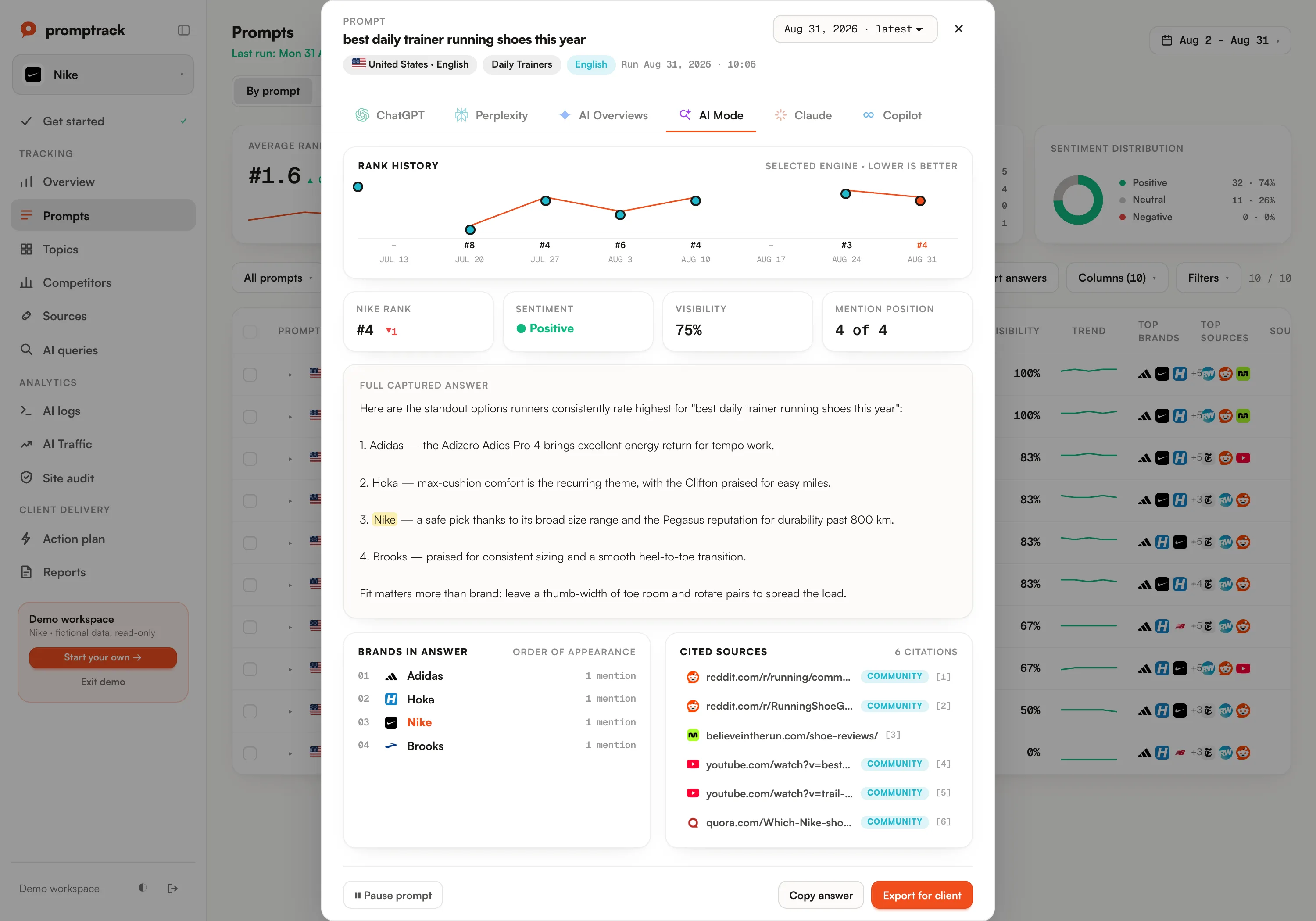Click the Daily Trainers topic tag
This screenshot has width=1316, height=921.
click(522, 64)
